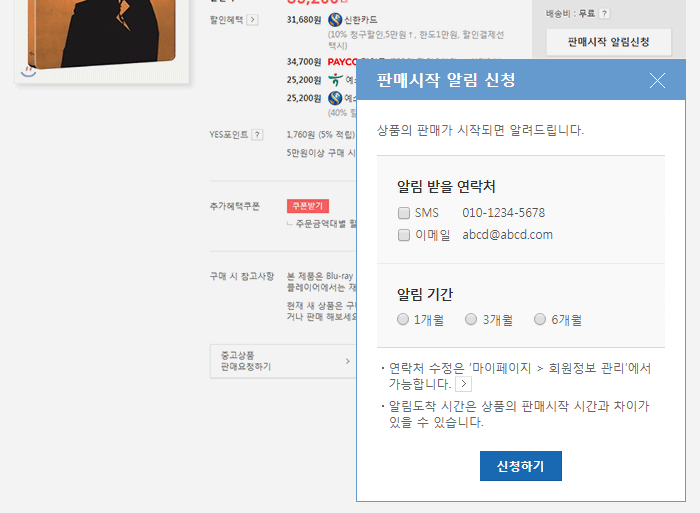Click the 신청하기 button
The height and width of the screenshot is (513, 700).
click(x=521, y=466)
